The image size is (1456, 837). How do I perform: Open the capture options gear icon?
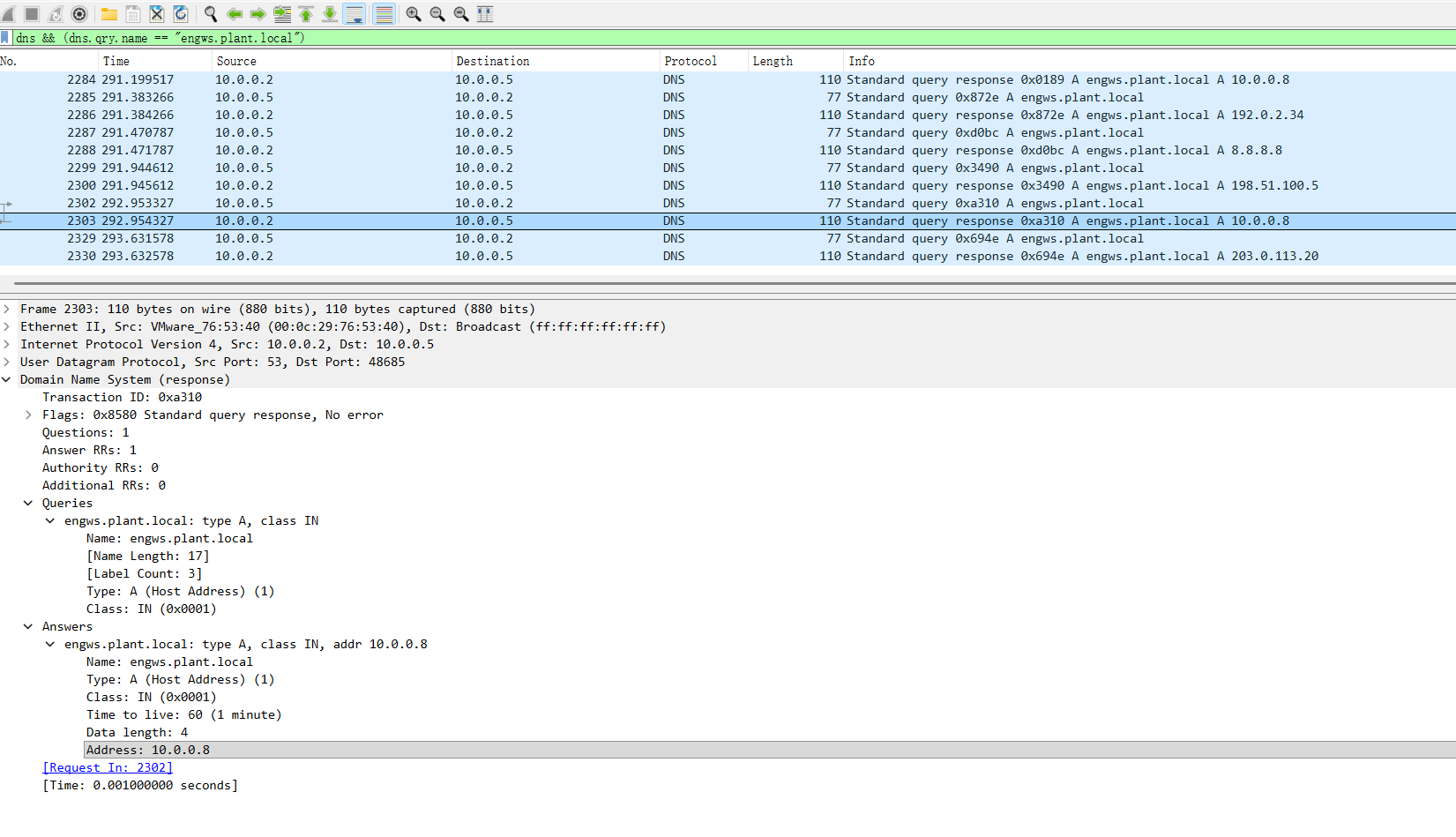click(79, 14)
